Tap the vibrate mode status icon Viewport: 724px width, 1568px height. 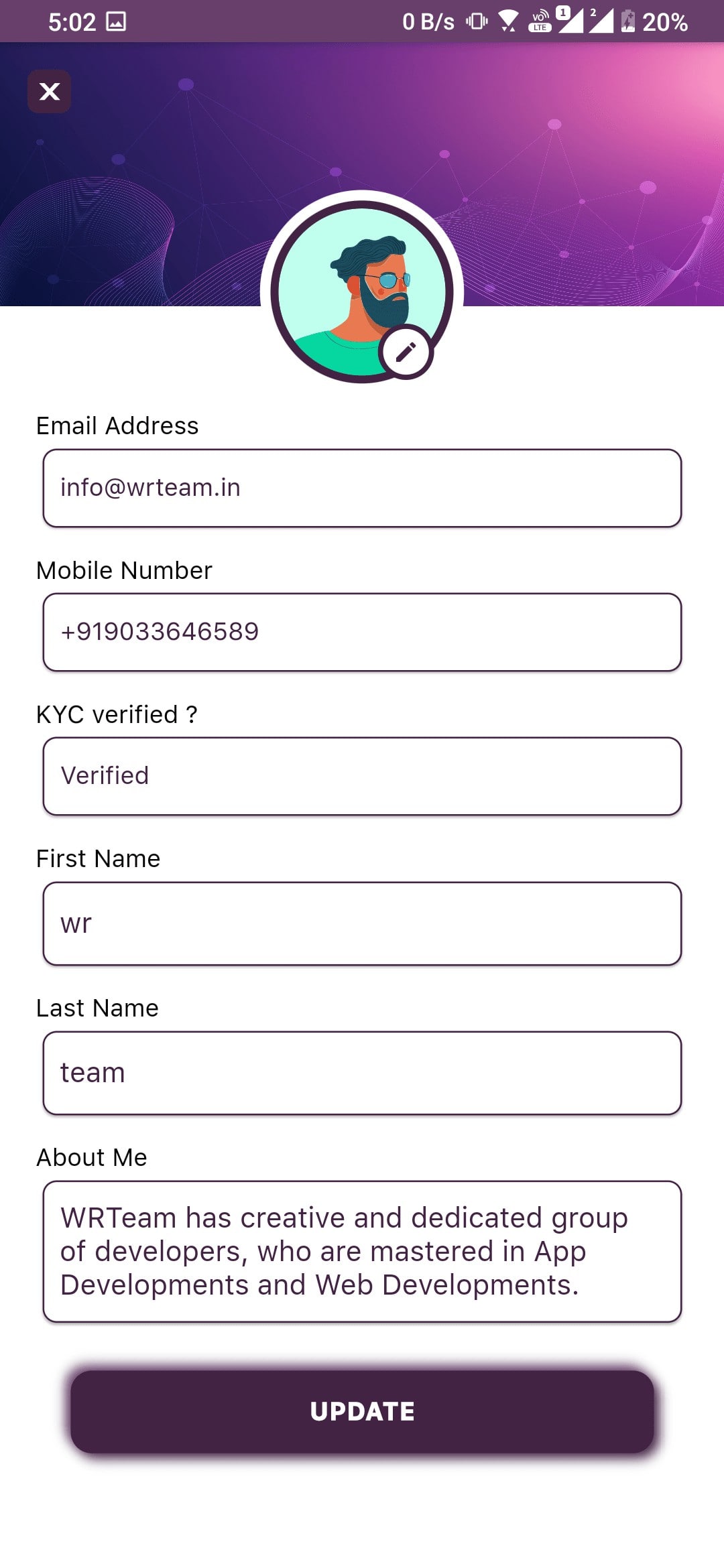pos(477,21)
